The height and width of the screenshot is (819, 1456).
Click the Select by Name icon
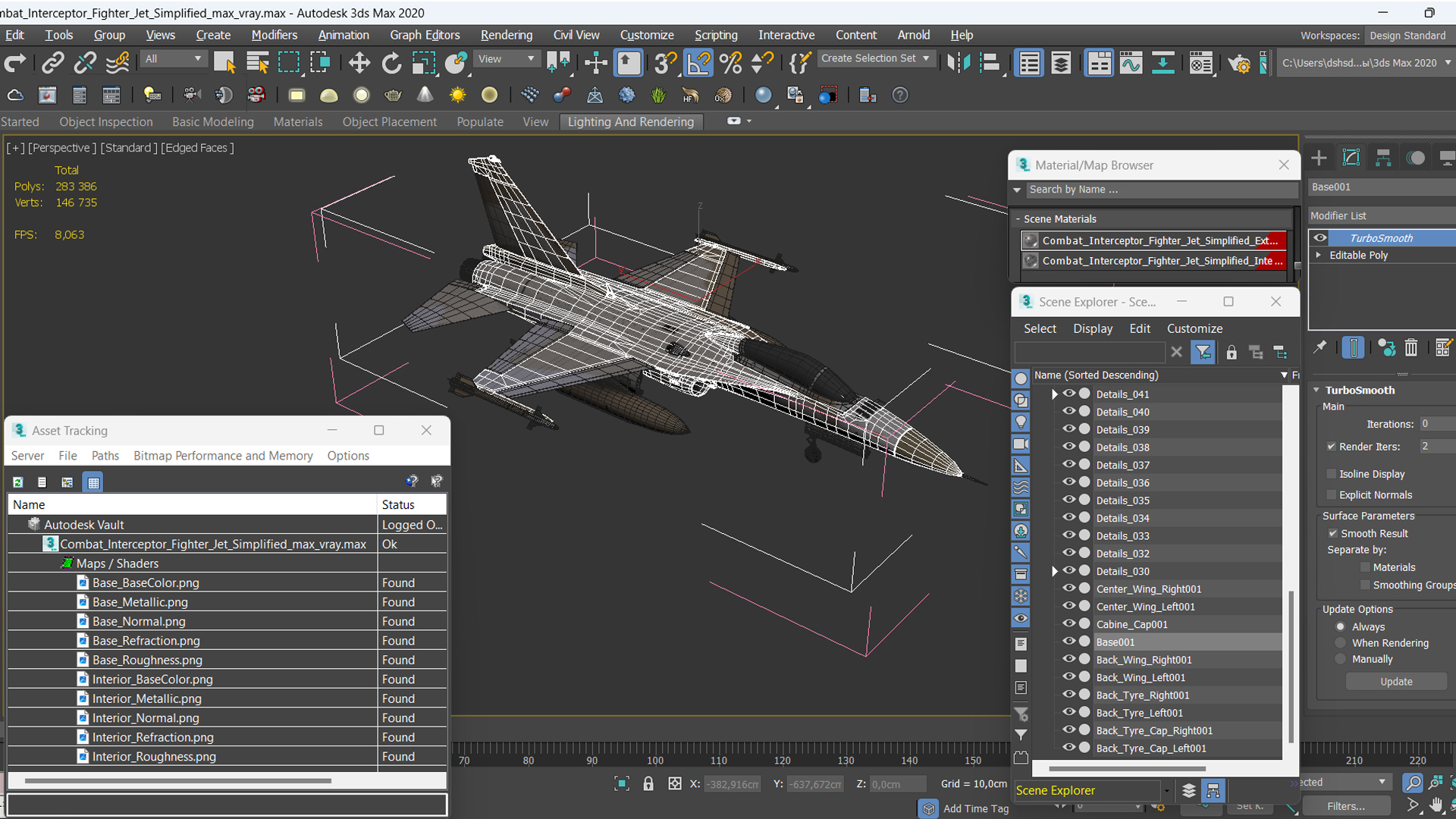click(x=258, y=63)
